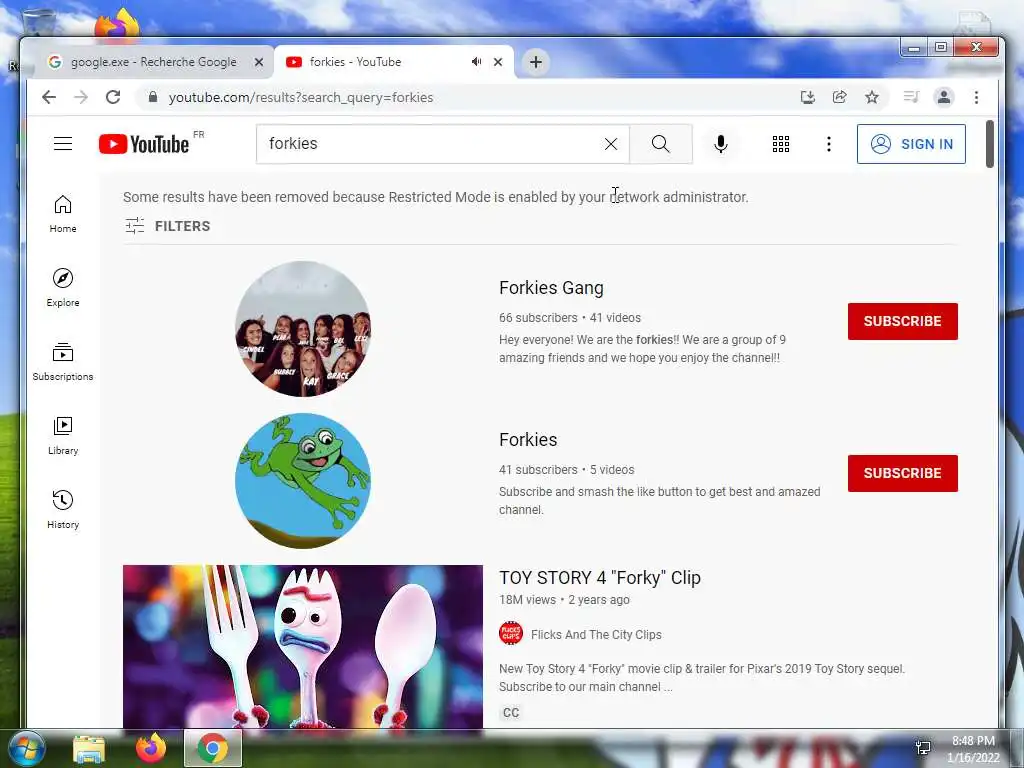This screenshot has height=768, width=1024.
Task: Open the Windows Start menu
Action: click(27, 748)
